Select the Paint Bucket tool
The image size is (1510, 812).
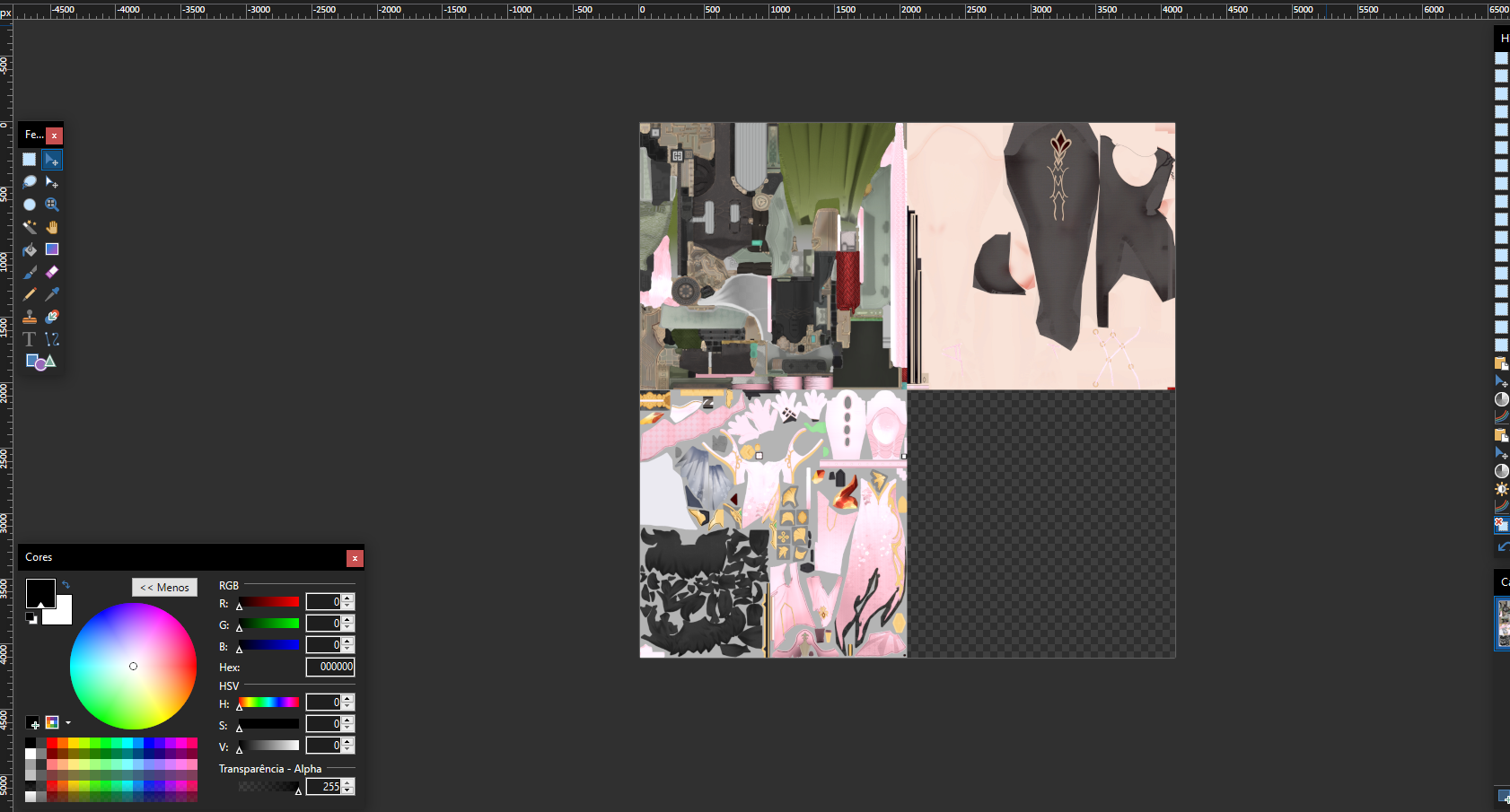30,249
